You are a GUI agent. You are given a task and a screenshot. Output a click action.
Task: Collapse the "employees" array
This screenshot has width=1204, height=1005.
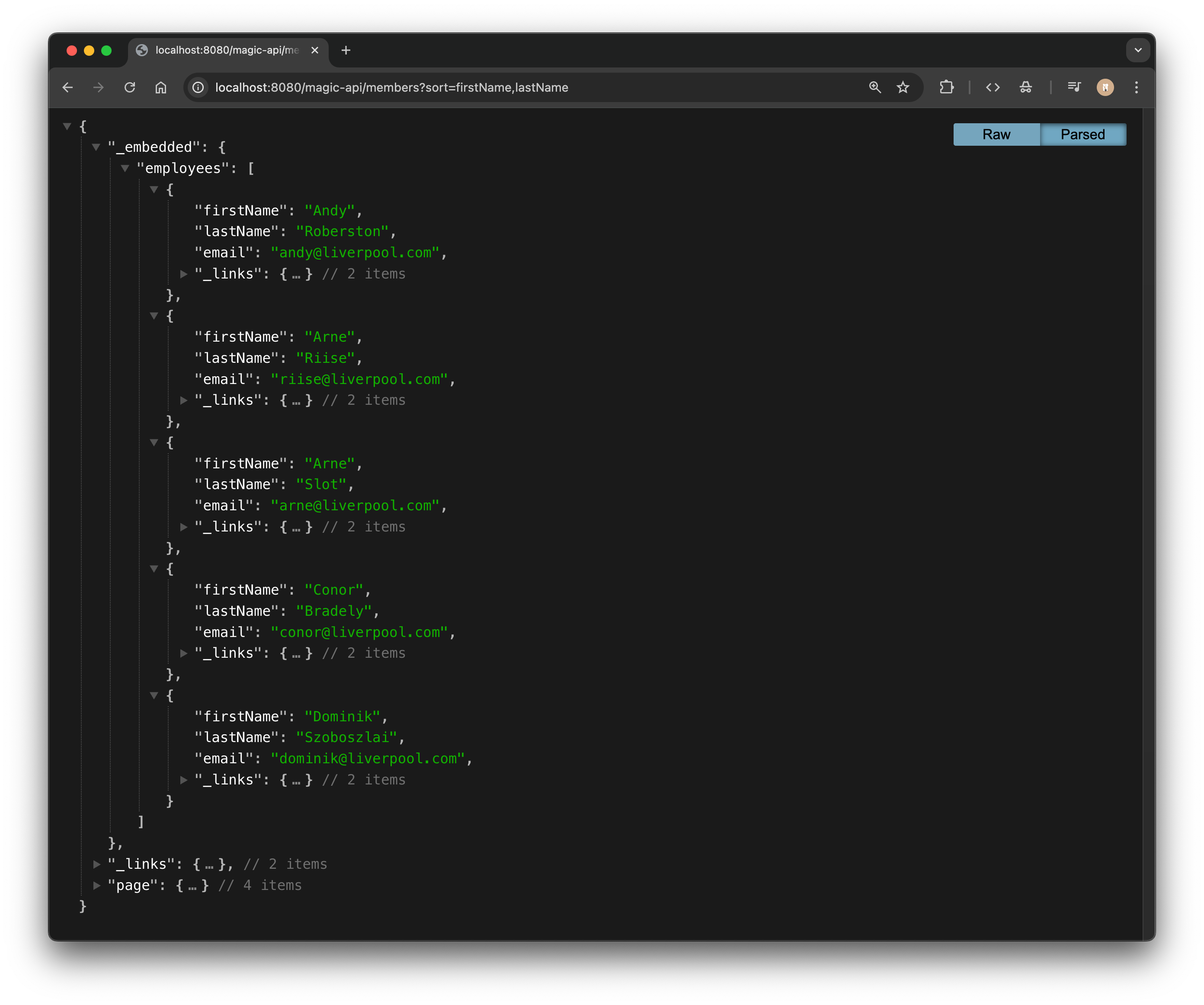coord(125,169)
